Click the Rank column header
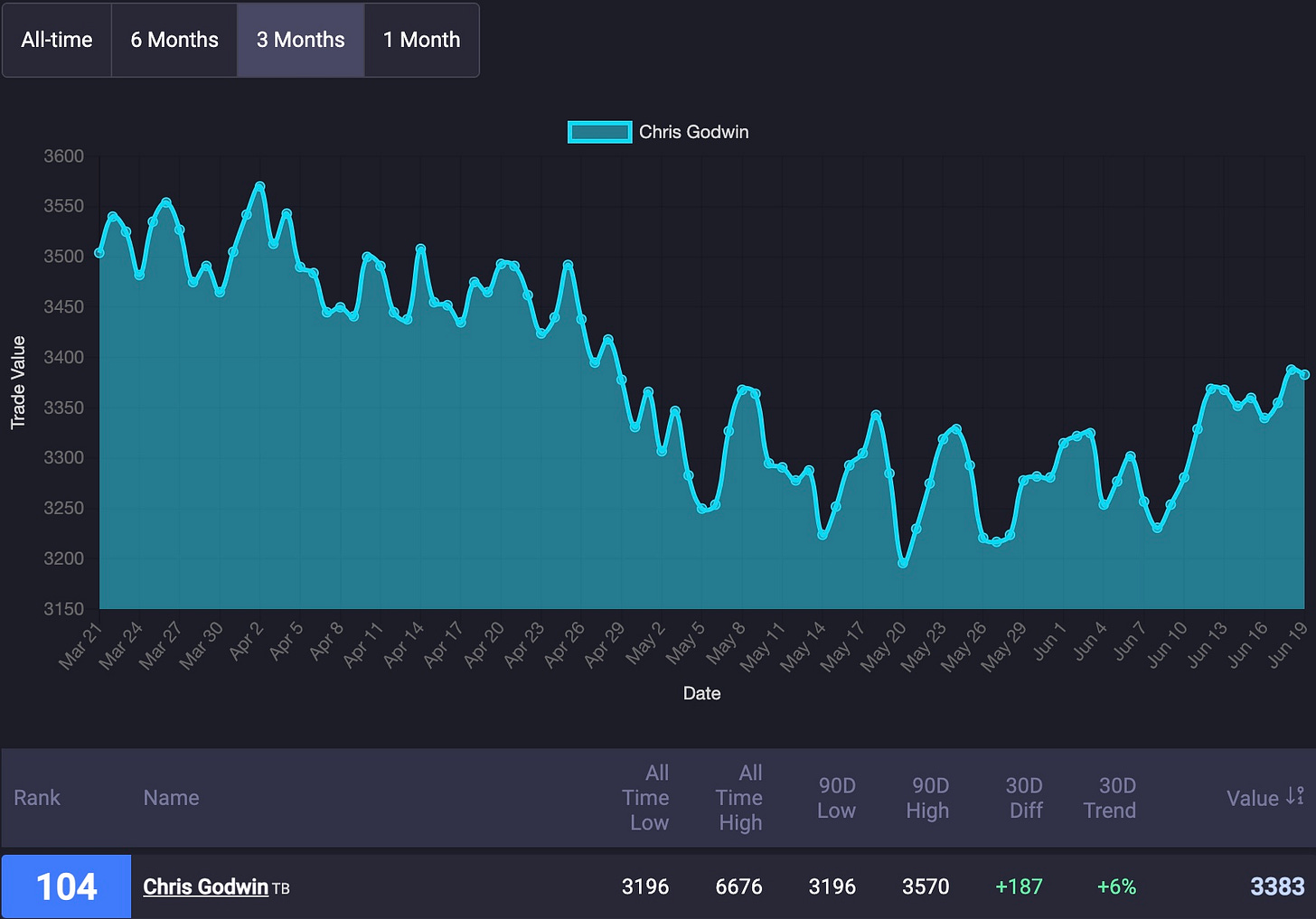This screenshot has height=919, width=1316. point(37,798)
